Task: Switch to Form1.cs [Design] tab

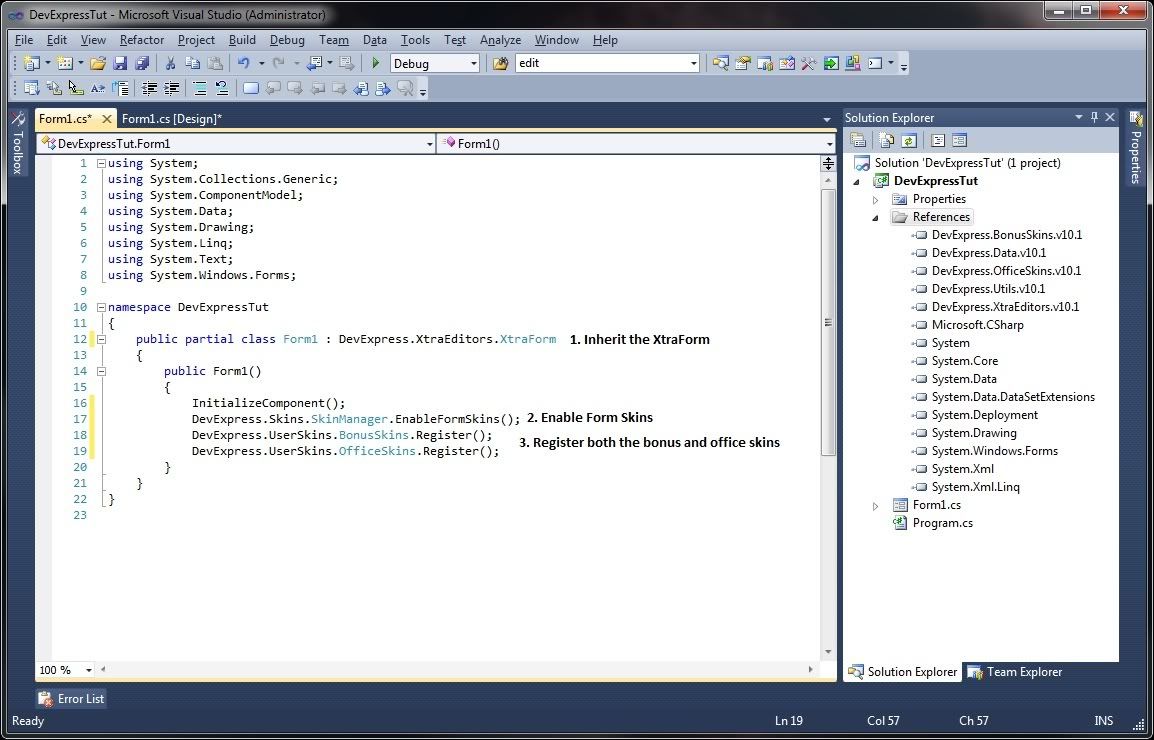Action: point(171,119)
